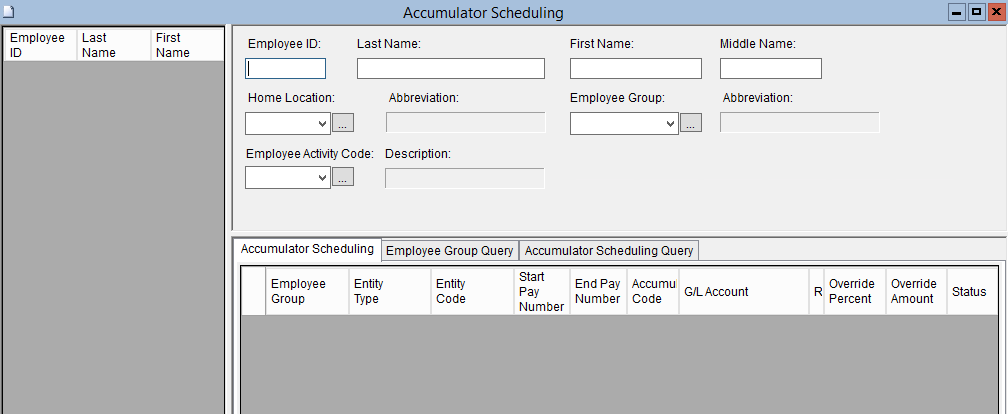Screen dimensions: 1008x414
Task: Click the browse button next to Employee Group
Action: click(691, 123)
